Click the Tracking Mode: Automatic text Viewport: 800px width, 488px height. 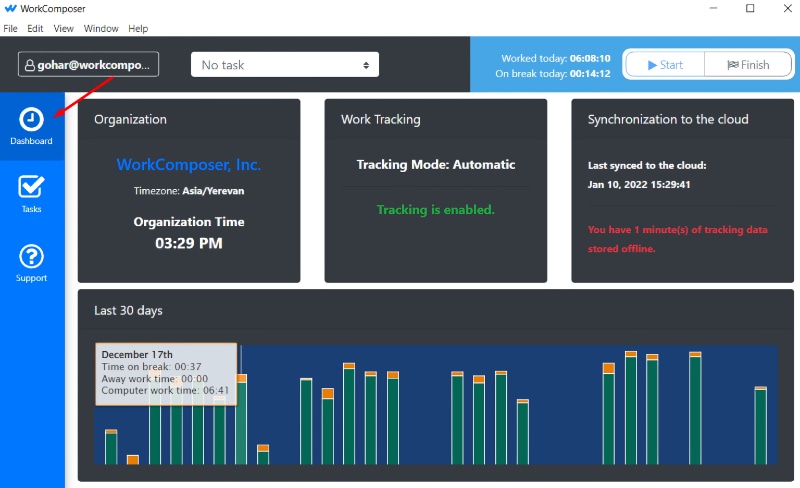(436, 164)
